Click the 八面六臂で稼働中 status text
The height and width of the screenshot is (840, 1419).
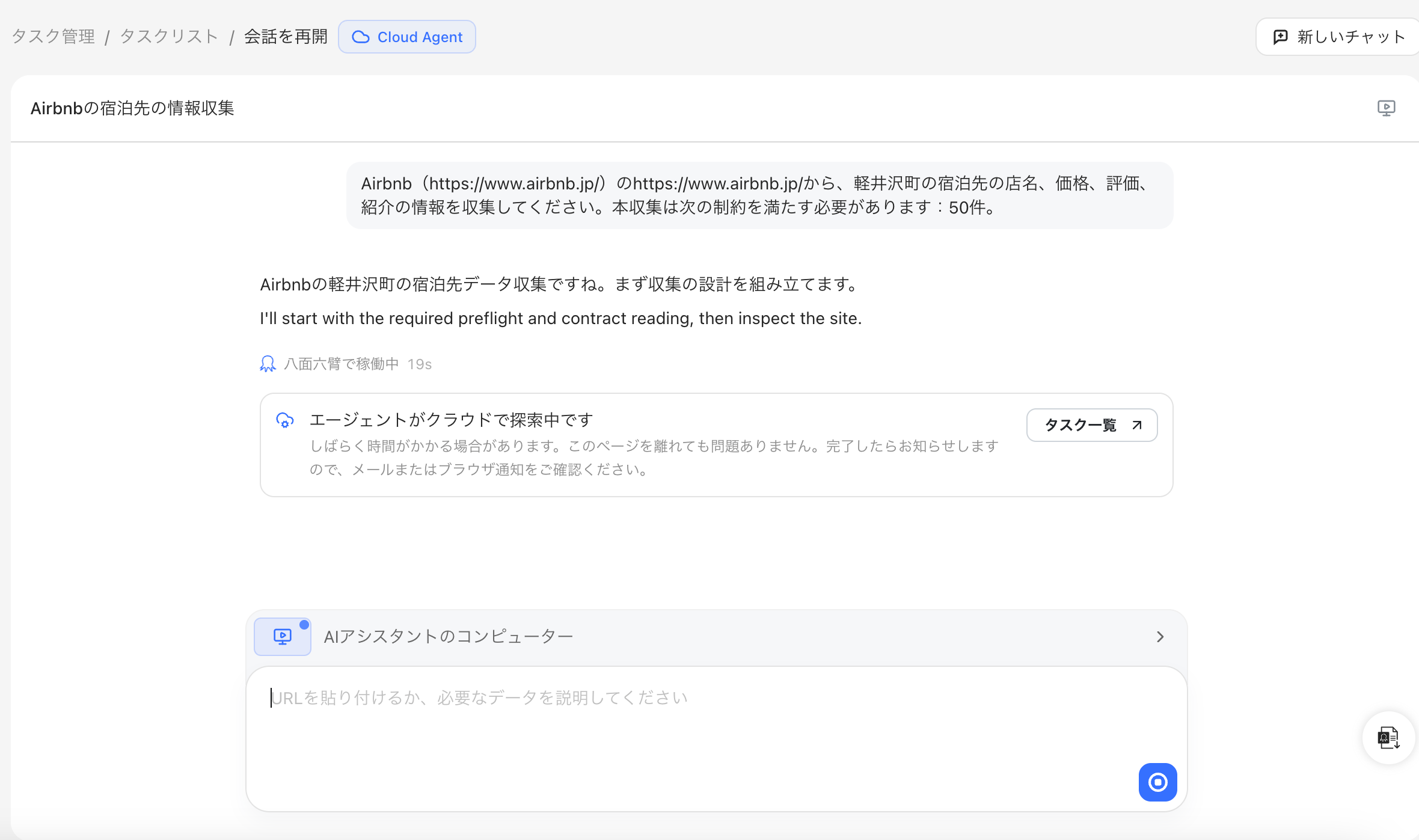pos(341,364)
